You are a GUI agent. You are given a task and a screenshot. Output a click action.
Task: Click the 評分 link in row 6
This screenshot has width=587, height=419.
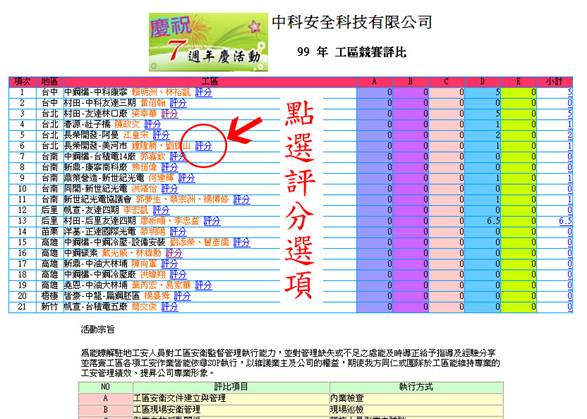(x=203, y=146)
